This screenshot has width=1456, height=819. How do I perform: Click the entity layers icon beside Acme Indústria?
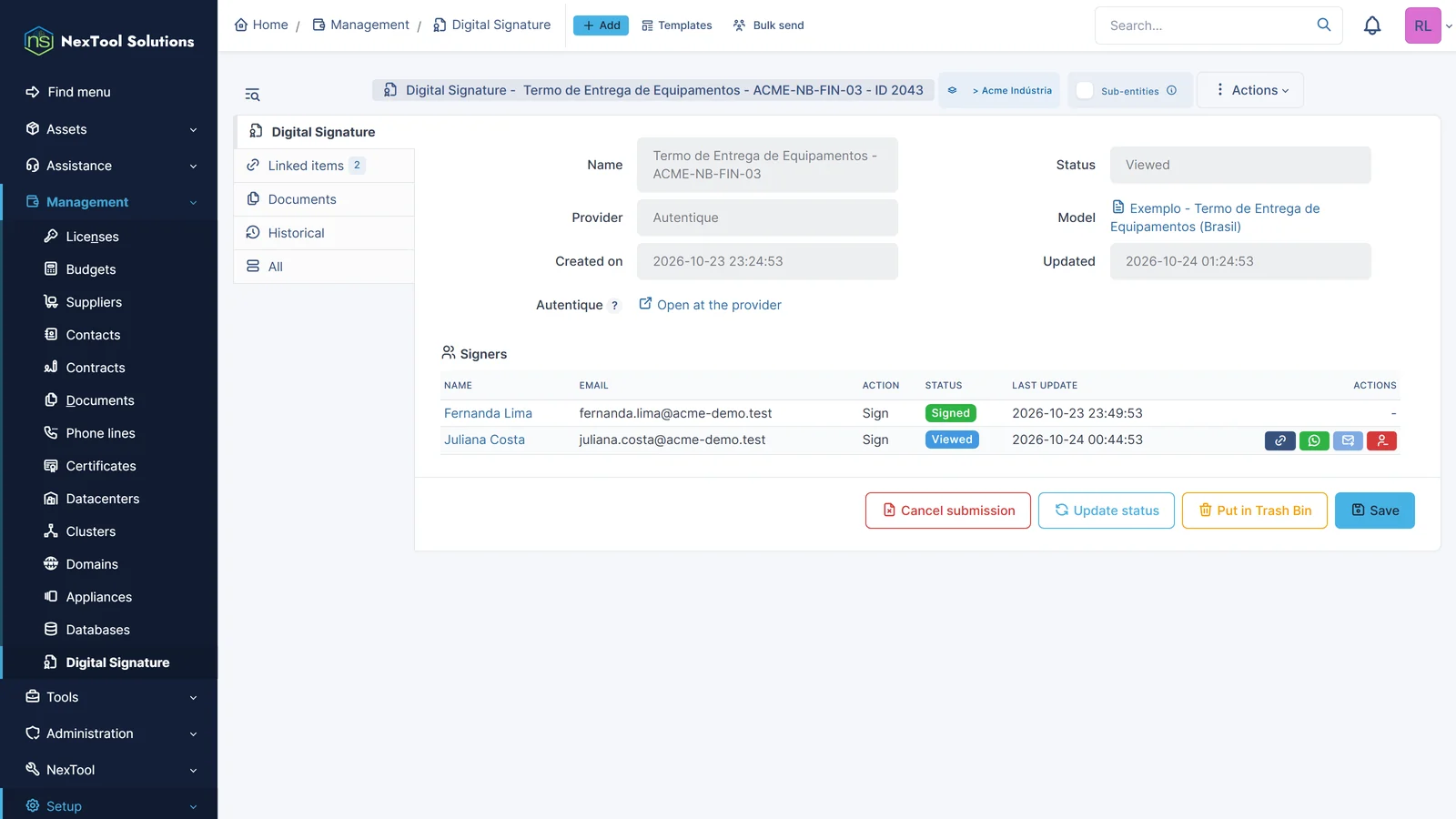pos(952,90)
